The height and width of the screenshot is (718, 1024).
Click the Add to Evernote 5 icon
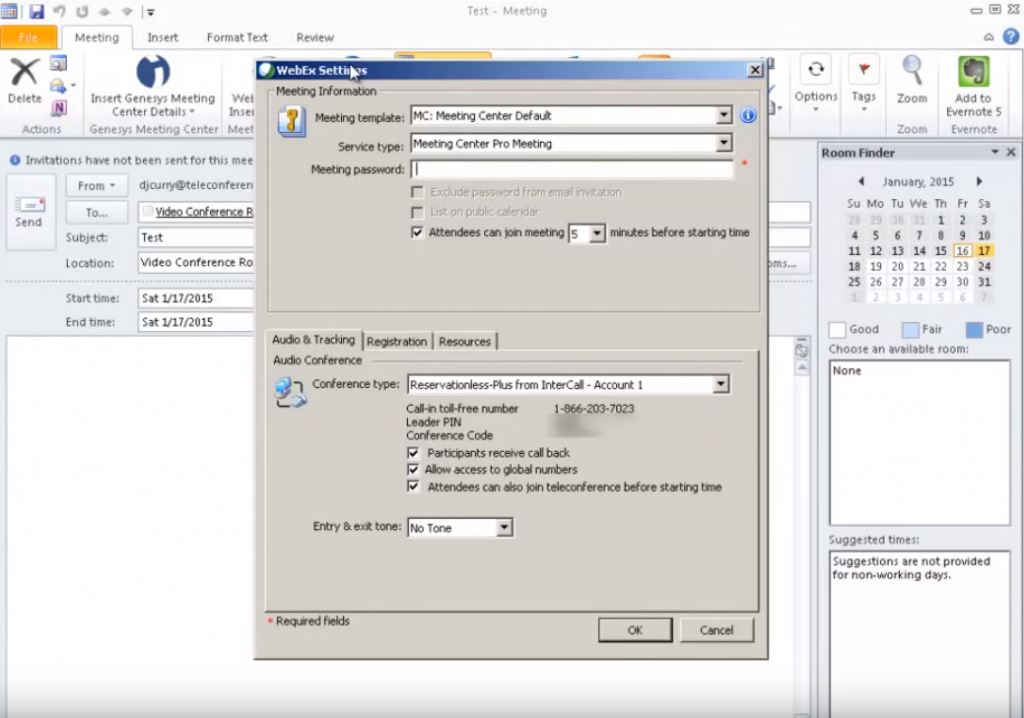point(972,73)
